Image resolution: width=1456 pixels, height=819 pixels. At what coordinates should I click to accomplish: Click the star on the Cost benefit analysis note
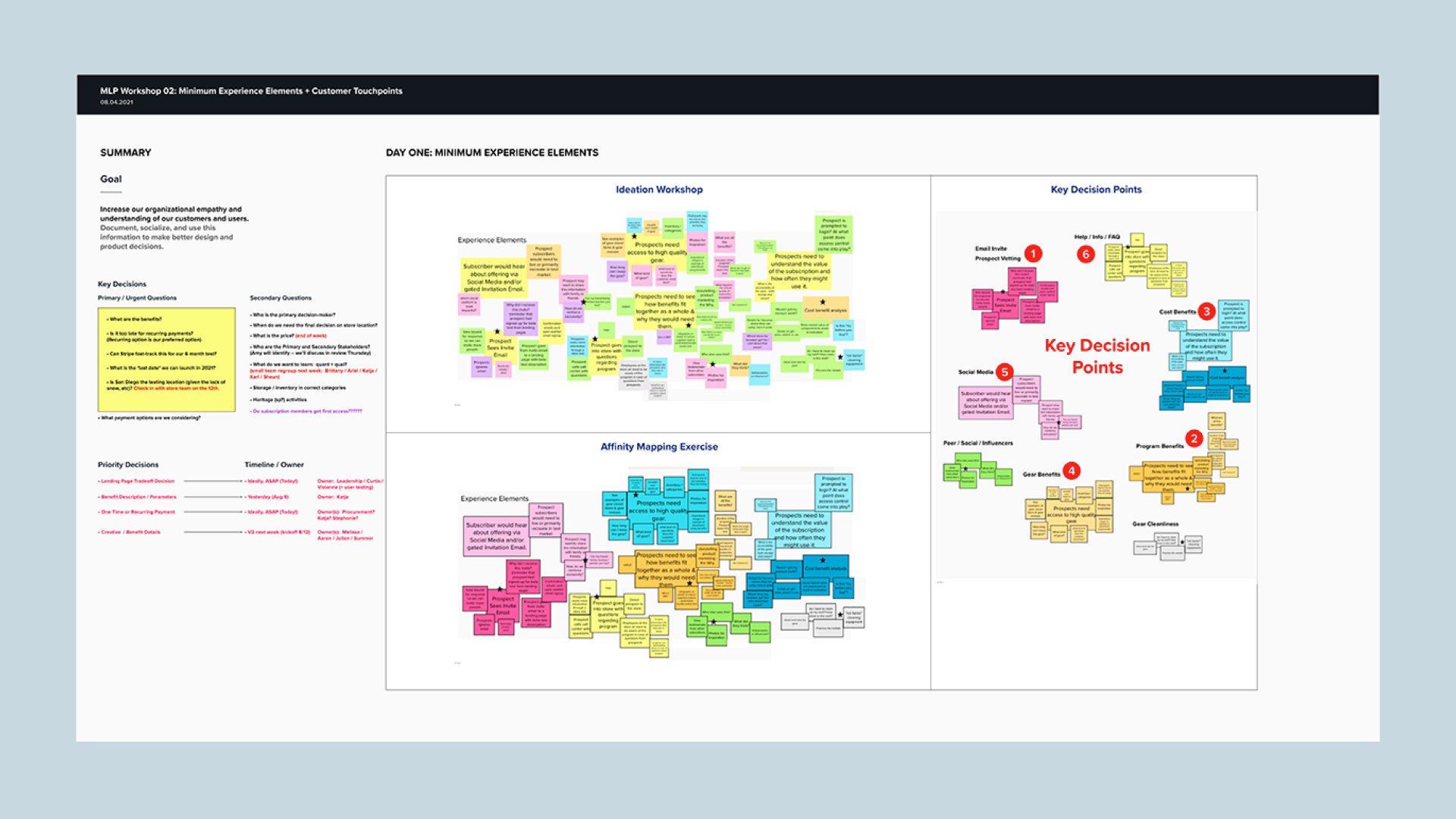click(1224, 369)
